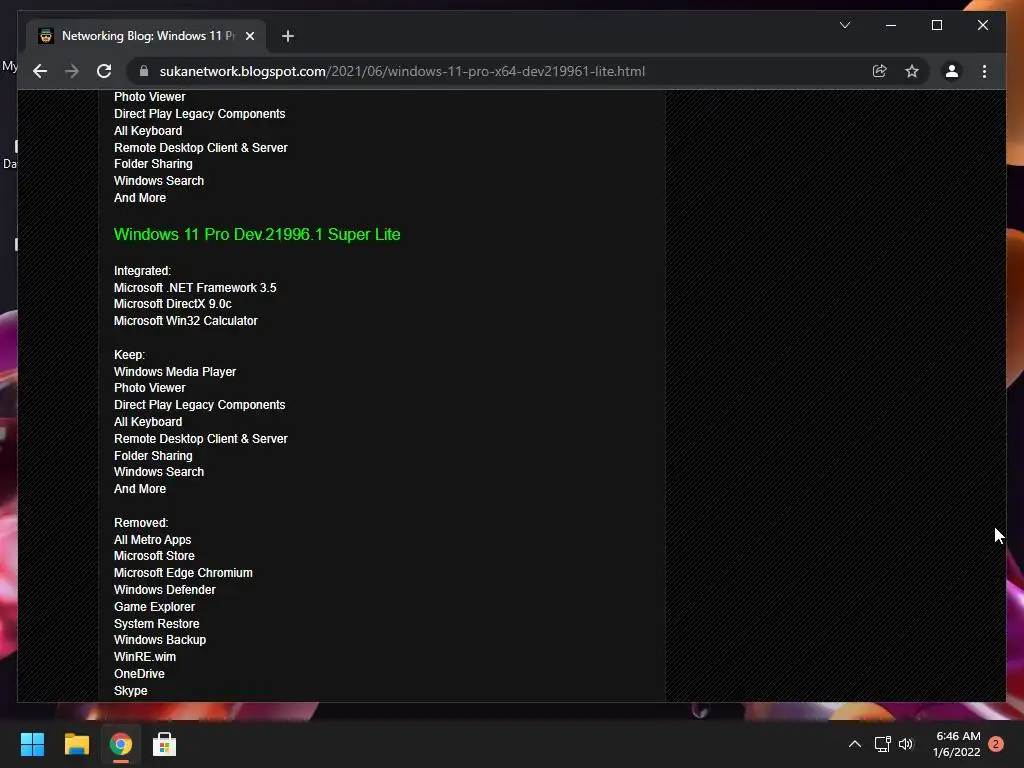The image size is (1024, 768).
Task: Minimize the Chrome window
Action: tap(891, 25)
